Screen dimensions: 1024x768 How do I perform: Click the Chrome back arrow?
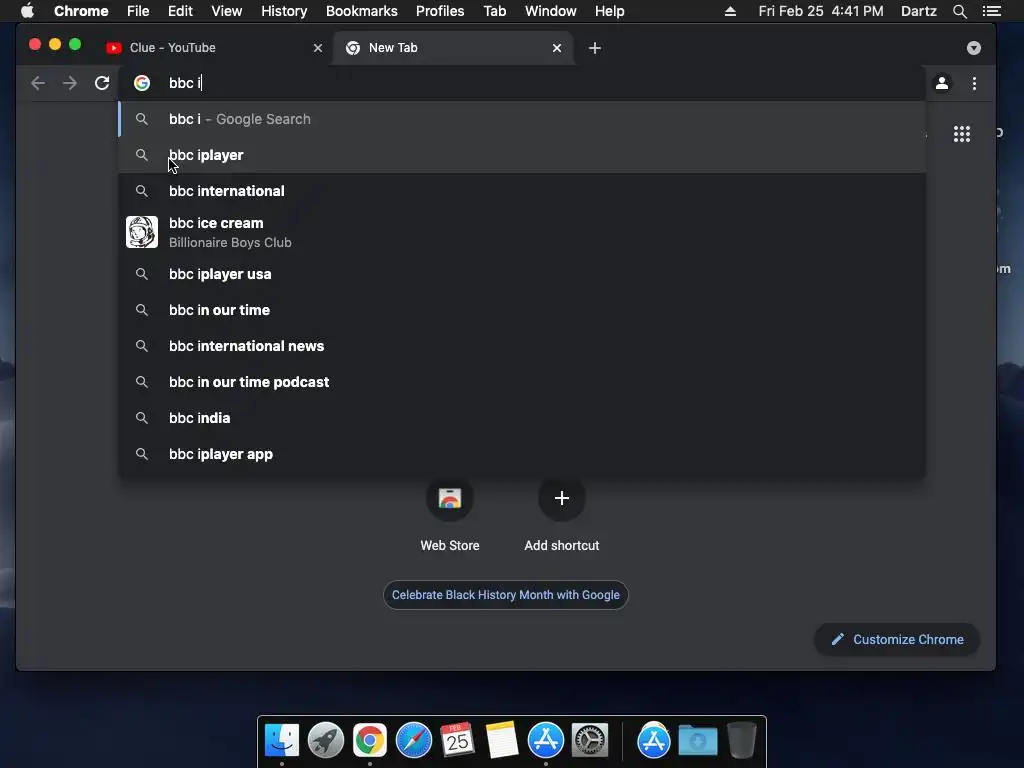pyautogui.click(x=38, y=83)
